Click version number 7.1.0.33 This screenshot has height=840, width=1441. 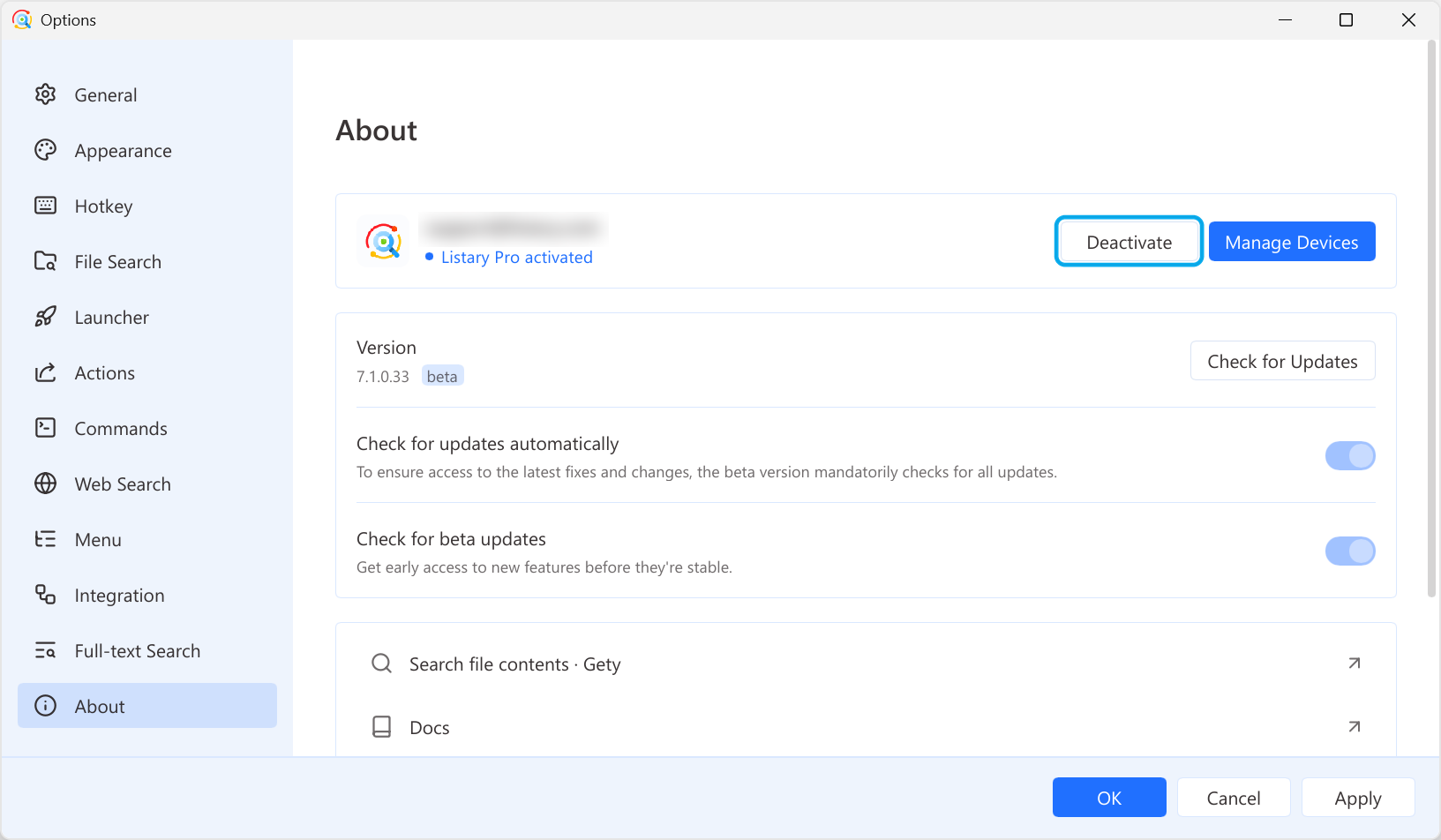pos(383,377)
